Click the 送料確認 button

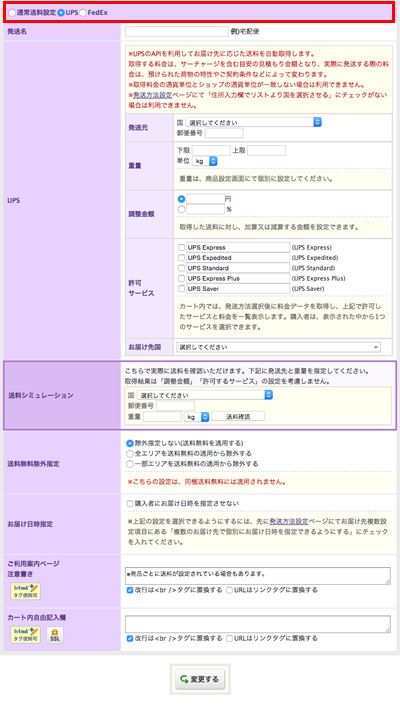point(238,417)
